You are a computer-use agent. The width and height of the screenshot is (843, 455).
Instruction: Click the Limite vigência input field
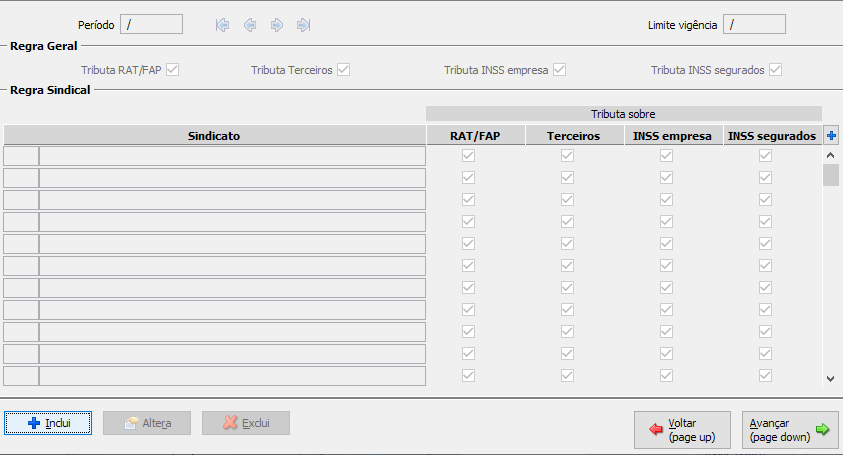(754, 24)
